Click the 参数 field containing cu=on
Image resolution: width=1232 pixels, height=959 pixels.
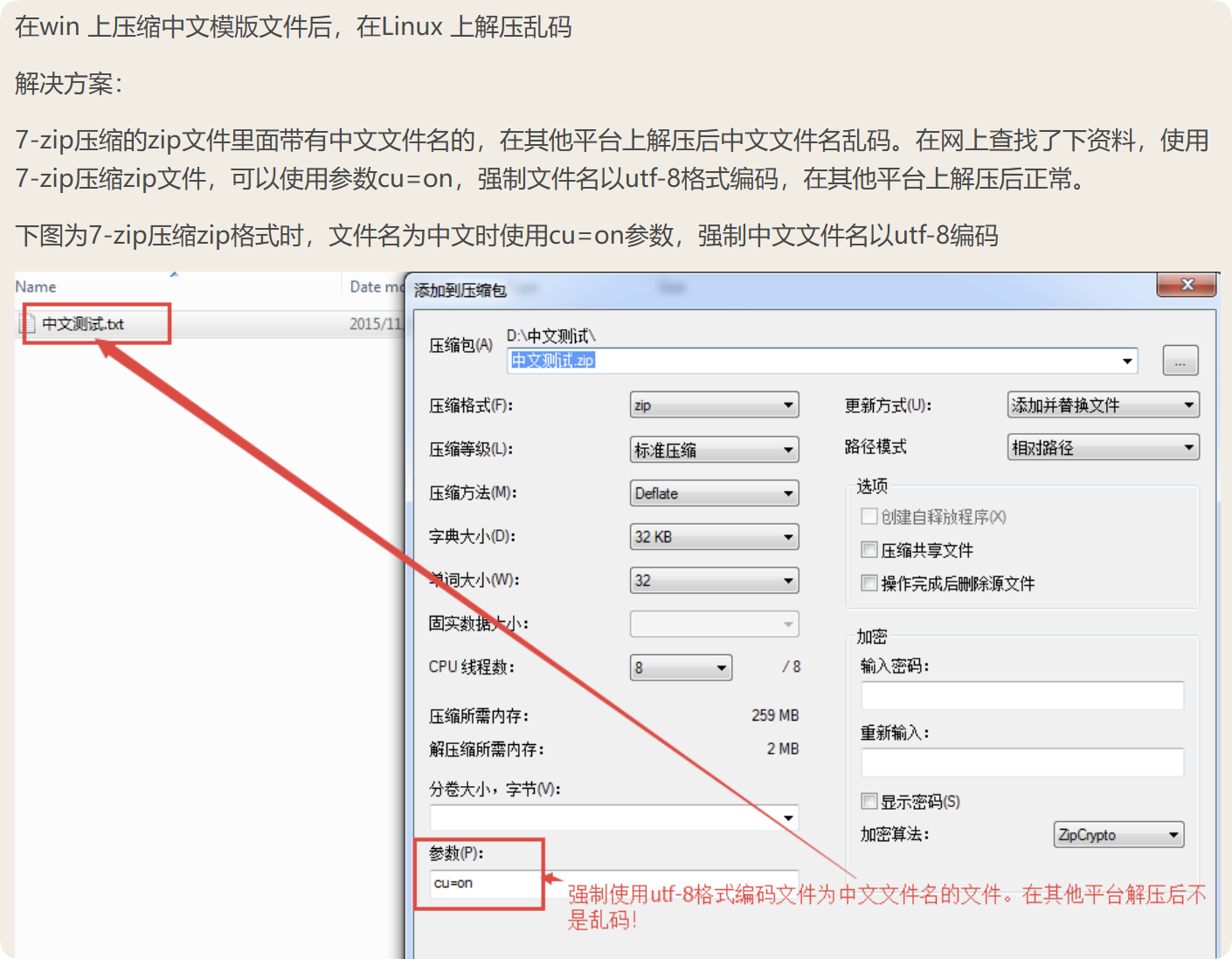(x=486, y=884)
